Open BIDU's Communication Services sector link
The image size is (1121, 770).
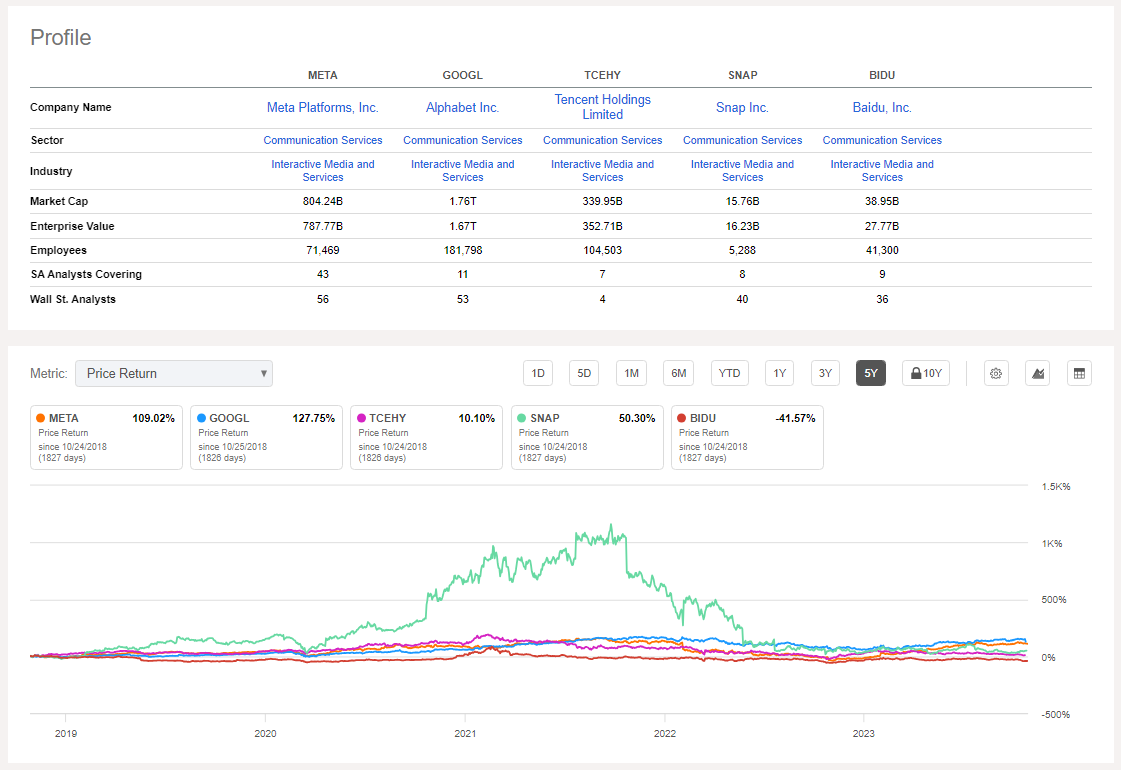[x=882, y=140]
